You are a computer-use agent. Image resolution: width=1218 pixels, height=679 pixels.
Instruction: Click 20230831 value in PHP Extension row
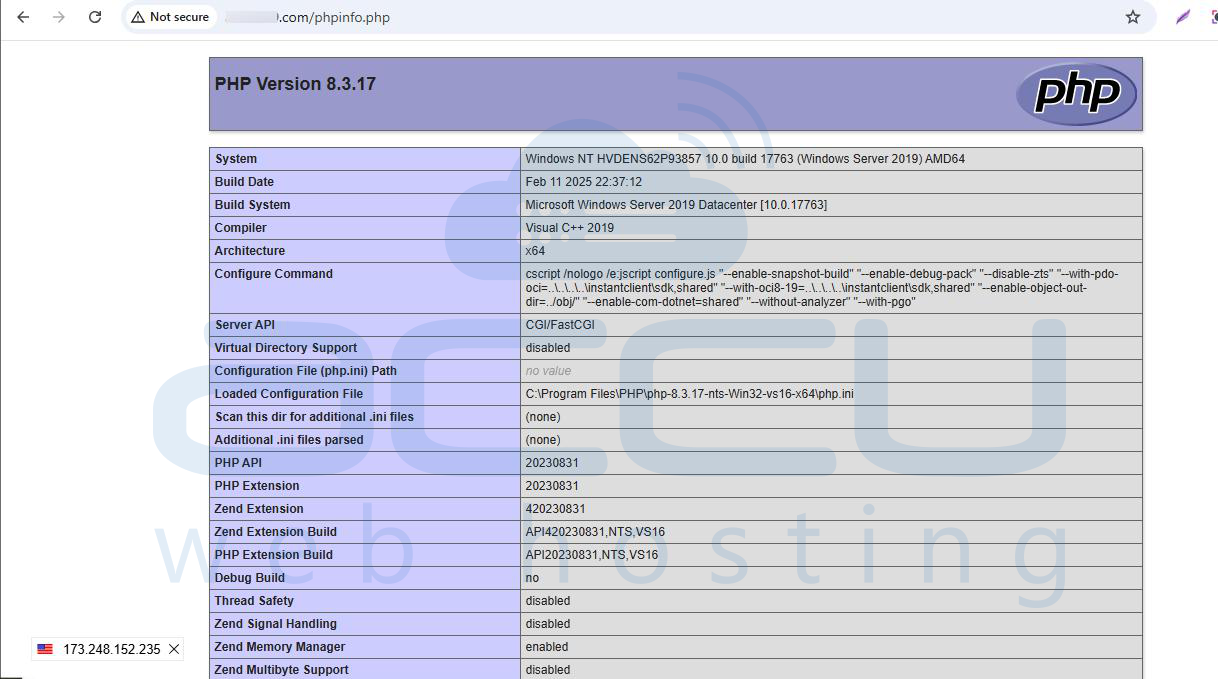[552, 486]
